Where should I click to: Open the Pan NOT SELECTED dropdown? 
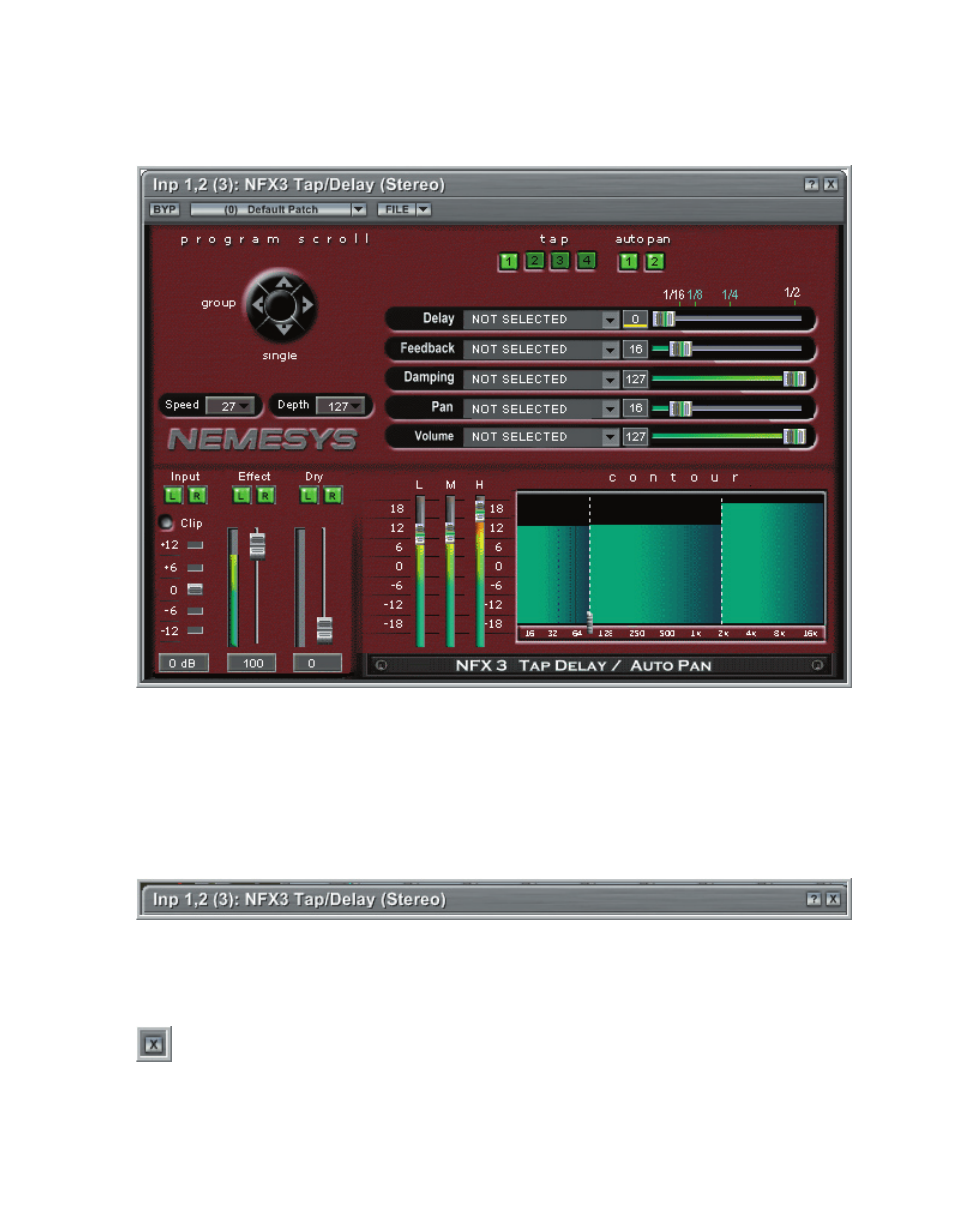pyautogui.click(x=611, y=409)
